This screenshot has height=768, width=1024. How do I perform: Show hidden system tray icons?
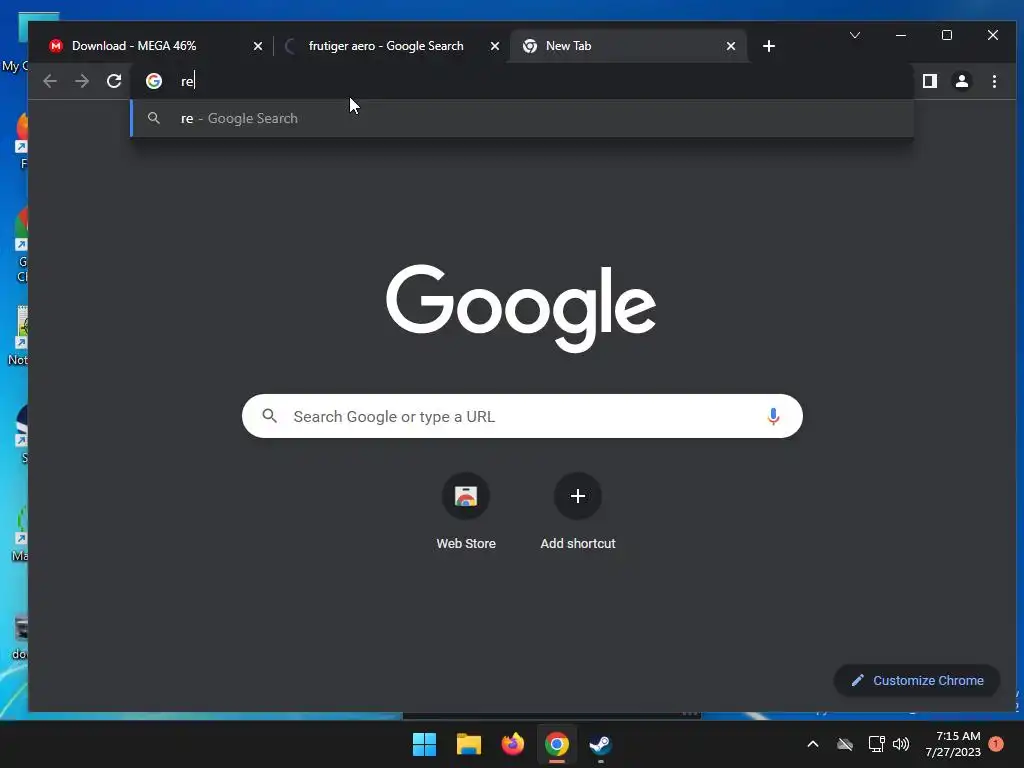point(813,744)
